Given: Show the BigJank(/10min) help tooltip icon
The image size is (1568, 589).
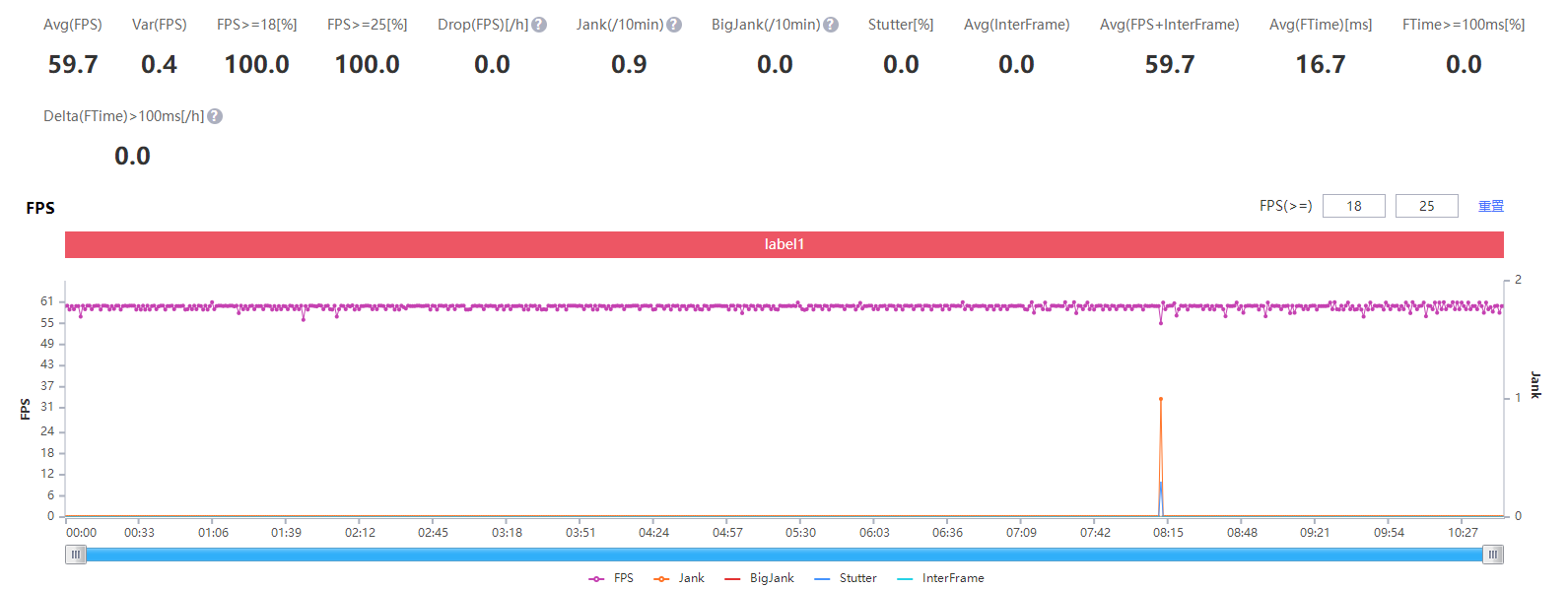Looking at the screenshot, I should point(831,25).
